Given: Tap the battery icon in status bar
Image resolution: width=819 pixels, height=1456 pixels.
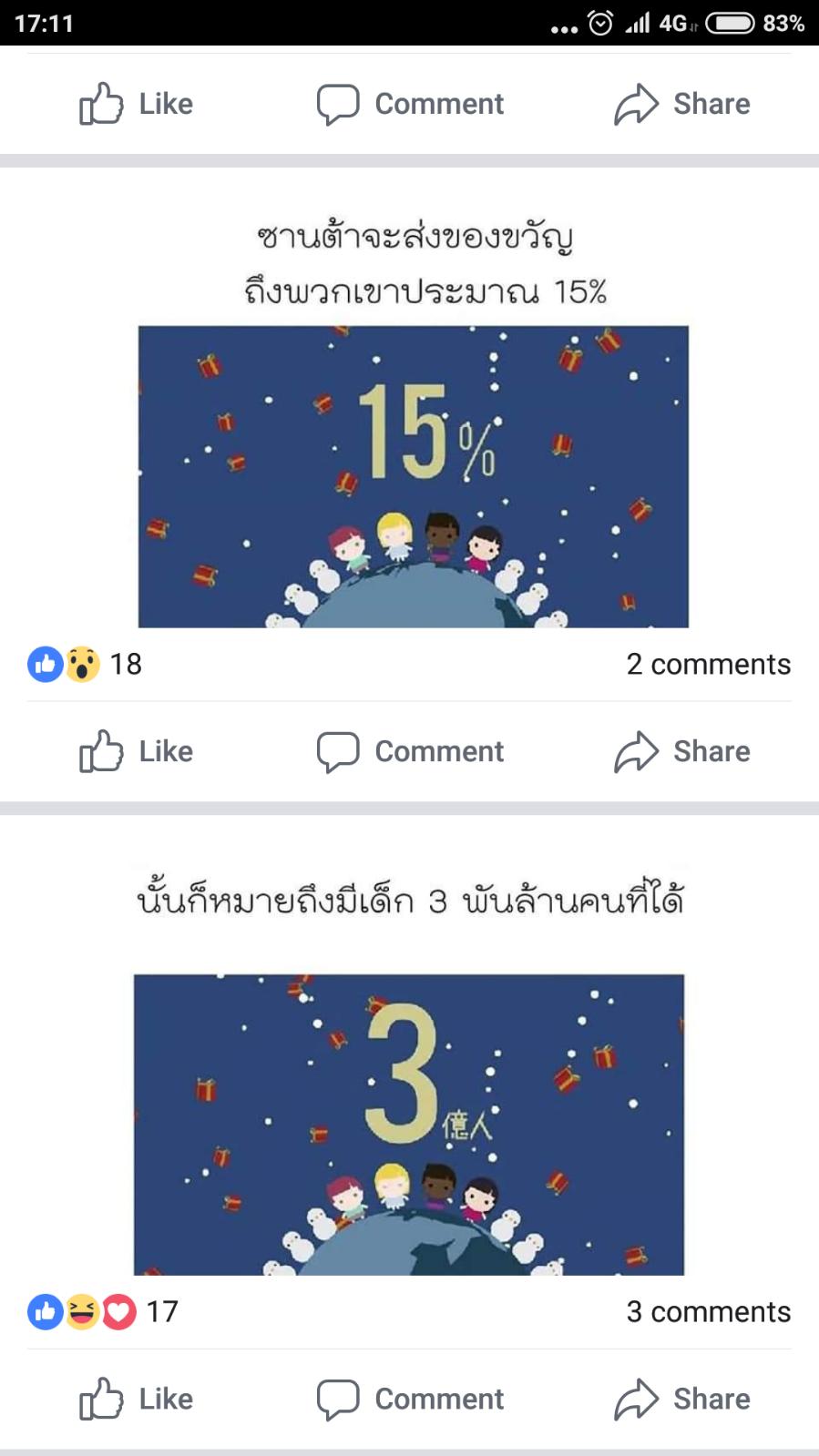Looking at the screenshot, I should click(730, 23).
